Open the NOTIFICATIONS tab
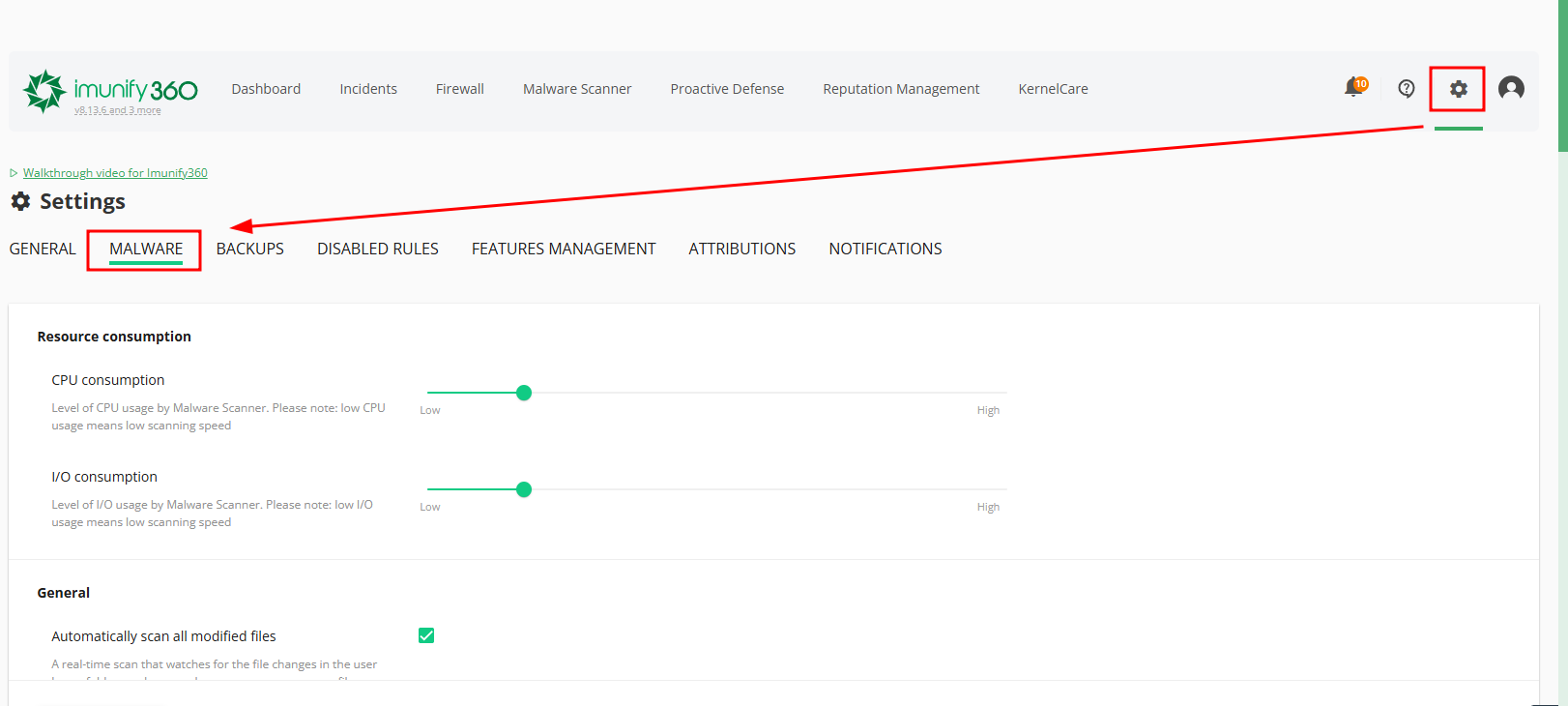 pyautogui.click(x=886, y=249)
